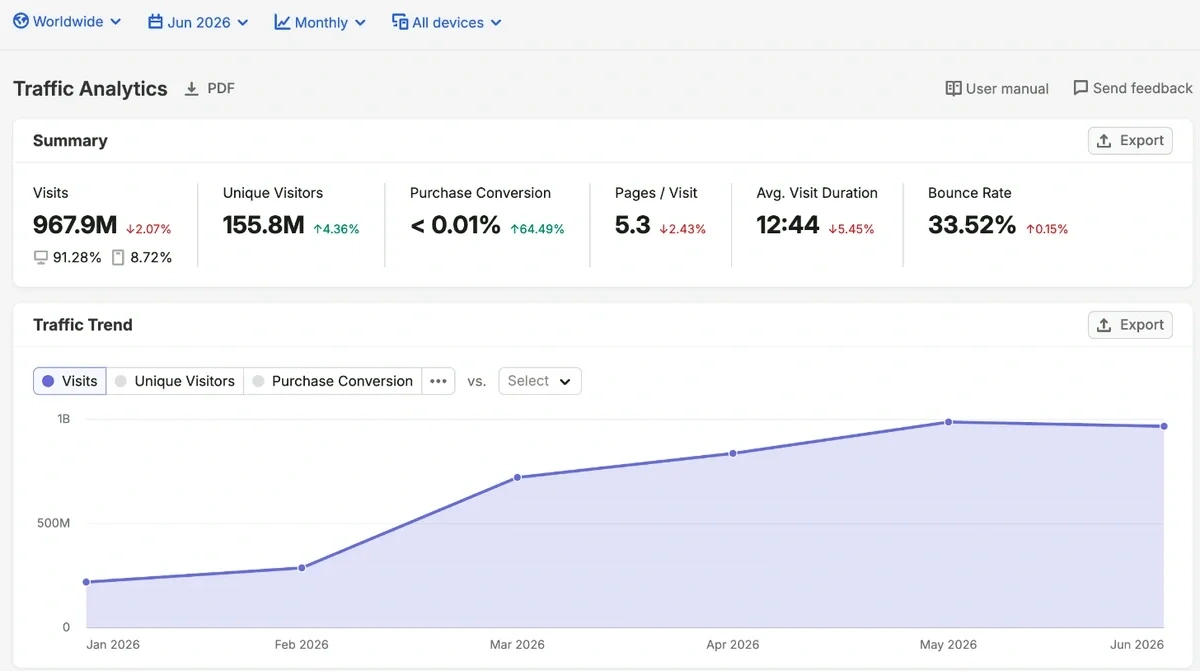Click the 967.9M visits value

tap(75, 225)
